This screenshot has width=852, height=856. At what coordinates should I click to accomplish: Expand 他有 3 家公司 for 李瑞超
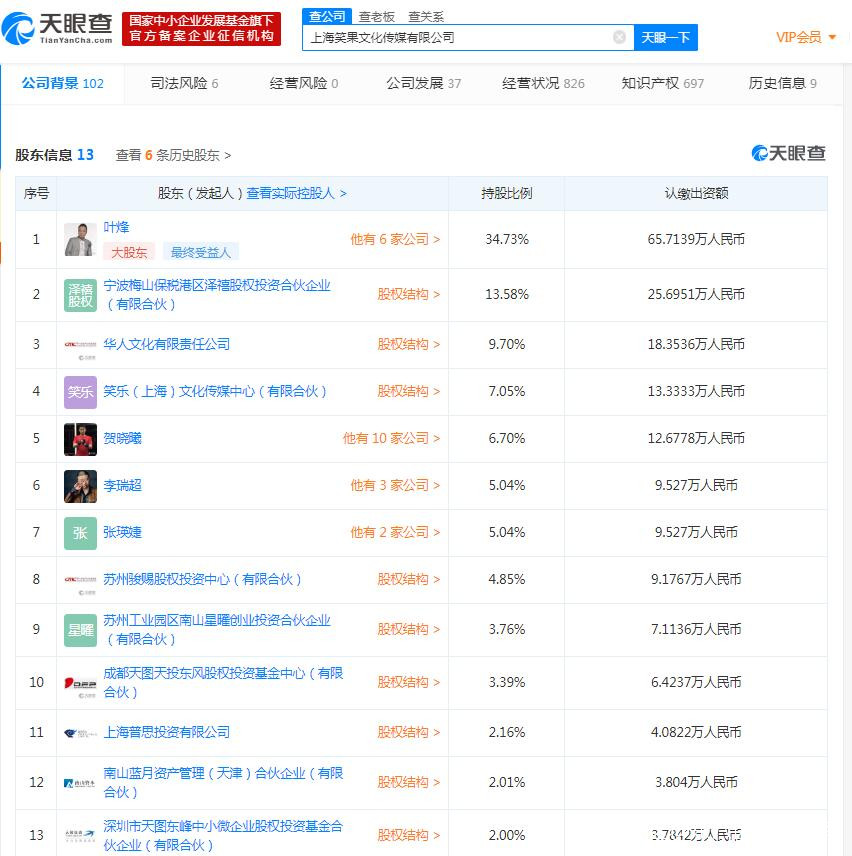click(x=395, y=485)
